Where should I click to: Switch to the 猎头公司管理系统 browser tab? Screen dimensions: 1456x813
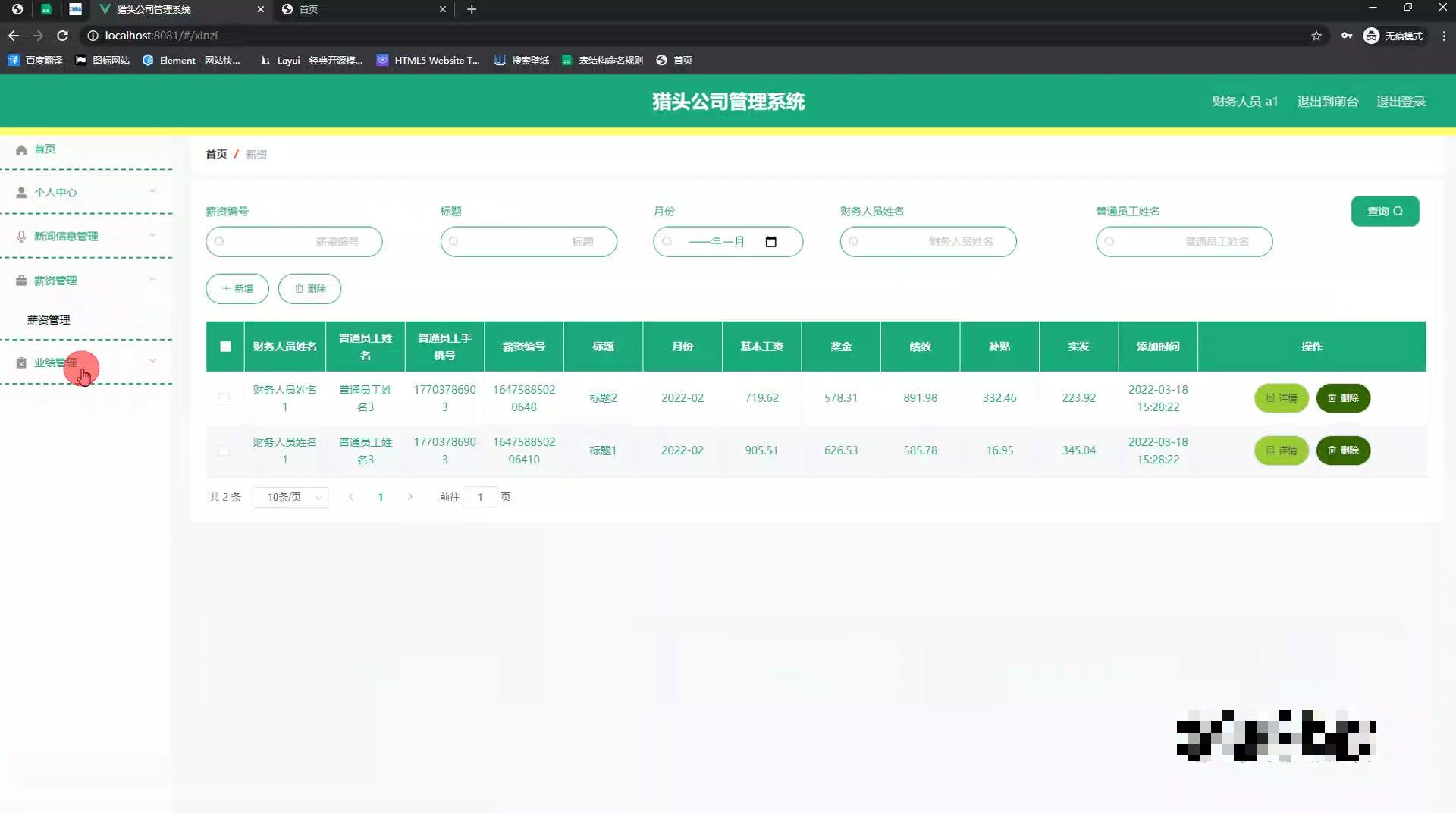pyautogui.click(x=180, y=9)
